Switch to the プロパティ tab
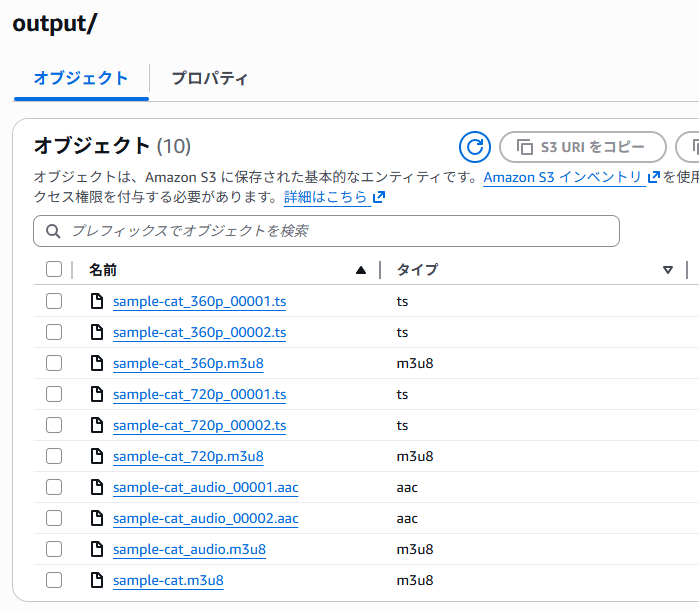Screen dimensions: 699x610 point(209,78)
